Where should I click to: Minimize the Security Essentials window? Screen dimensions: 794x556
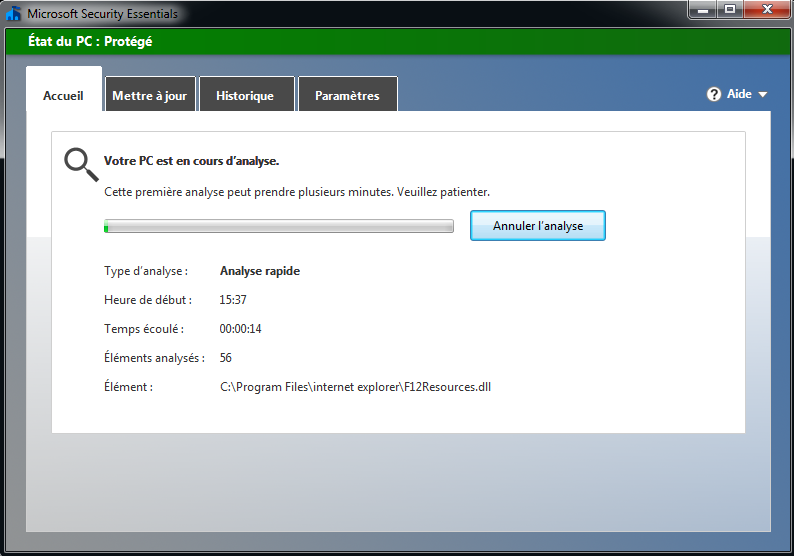[x=703, y=10]
